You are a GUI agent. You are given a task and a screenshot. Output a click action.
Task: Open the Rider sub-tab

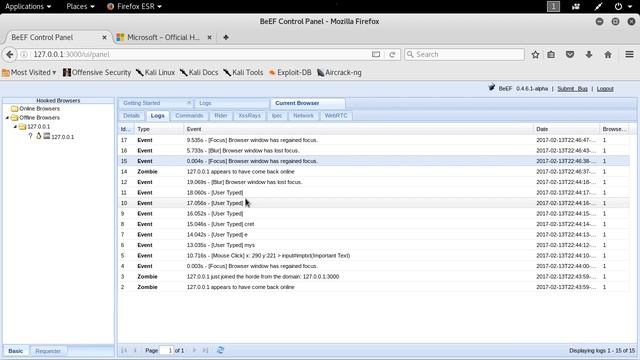click(221, 116)
